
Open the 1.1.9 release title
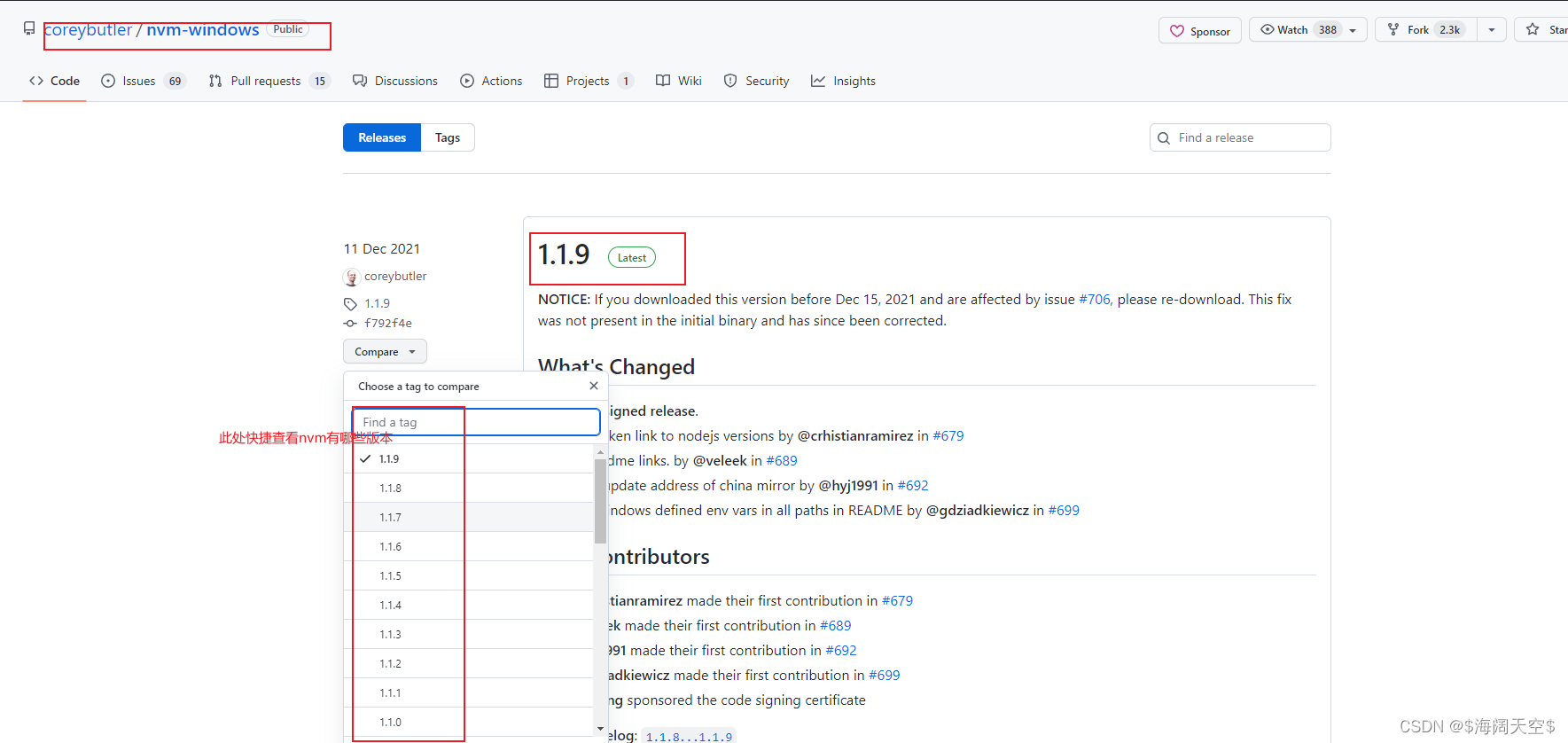coord(564,255)
